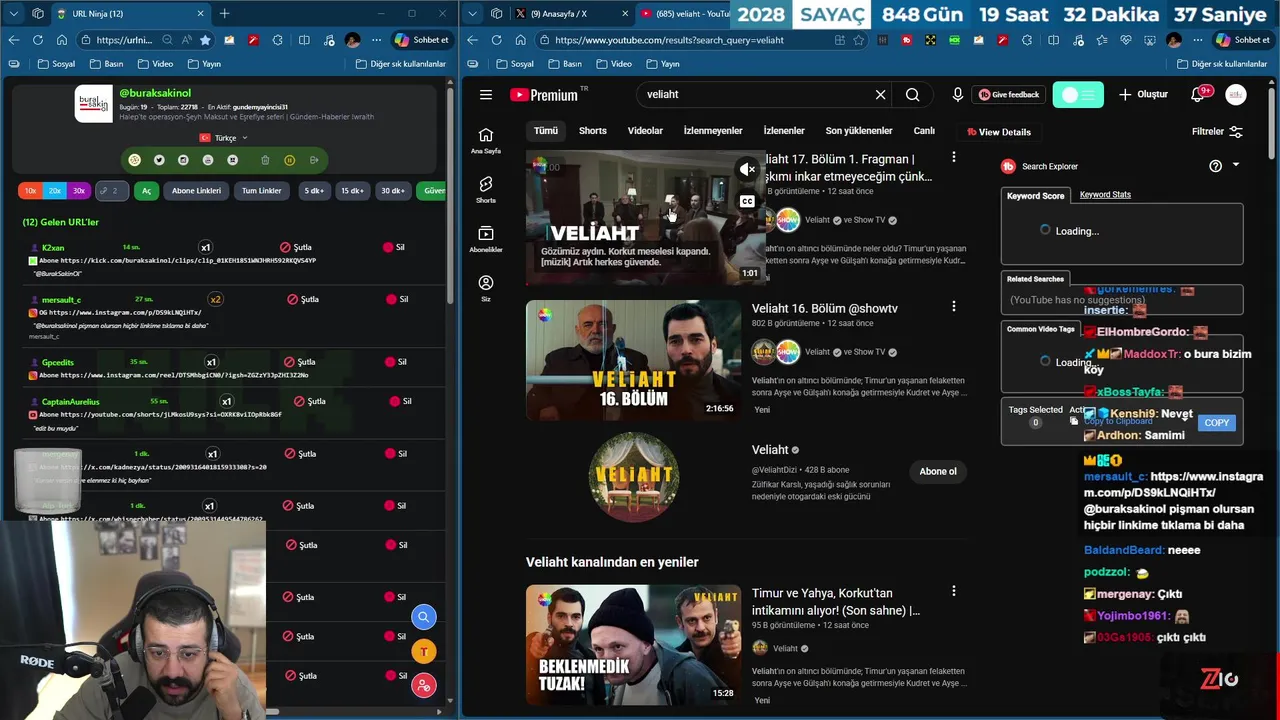1280x720 pixels.
Task: Click Abone Linkleri button in URL Ninja
Action: pyautogui.click(x=196, y=190)
